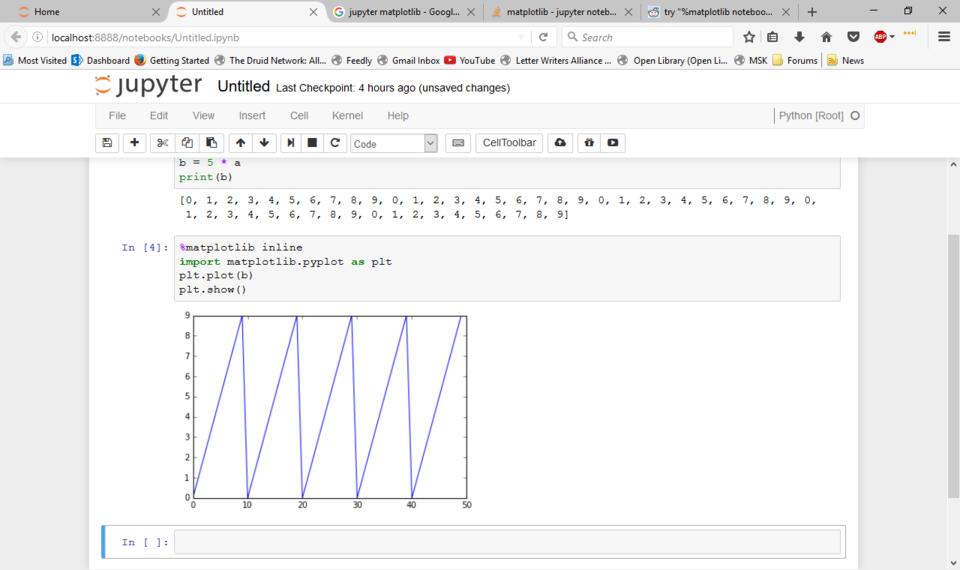This screenshot has width=960, height=570.
Task: Save notebook with the floppy disk icon
Action: 108,143
